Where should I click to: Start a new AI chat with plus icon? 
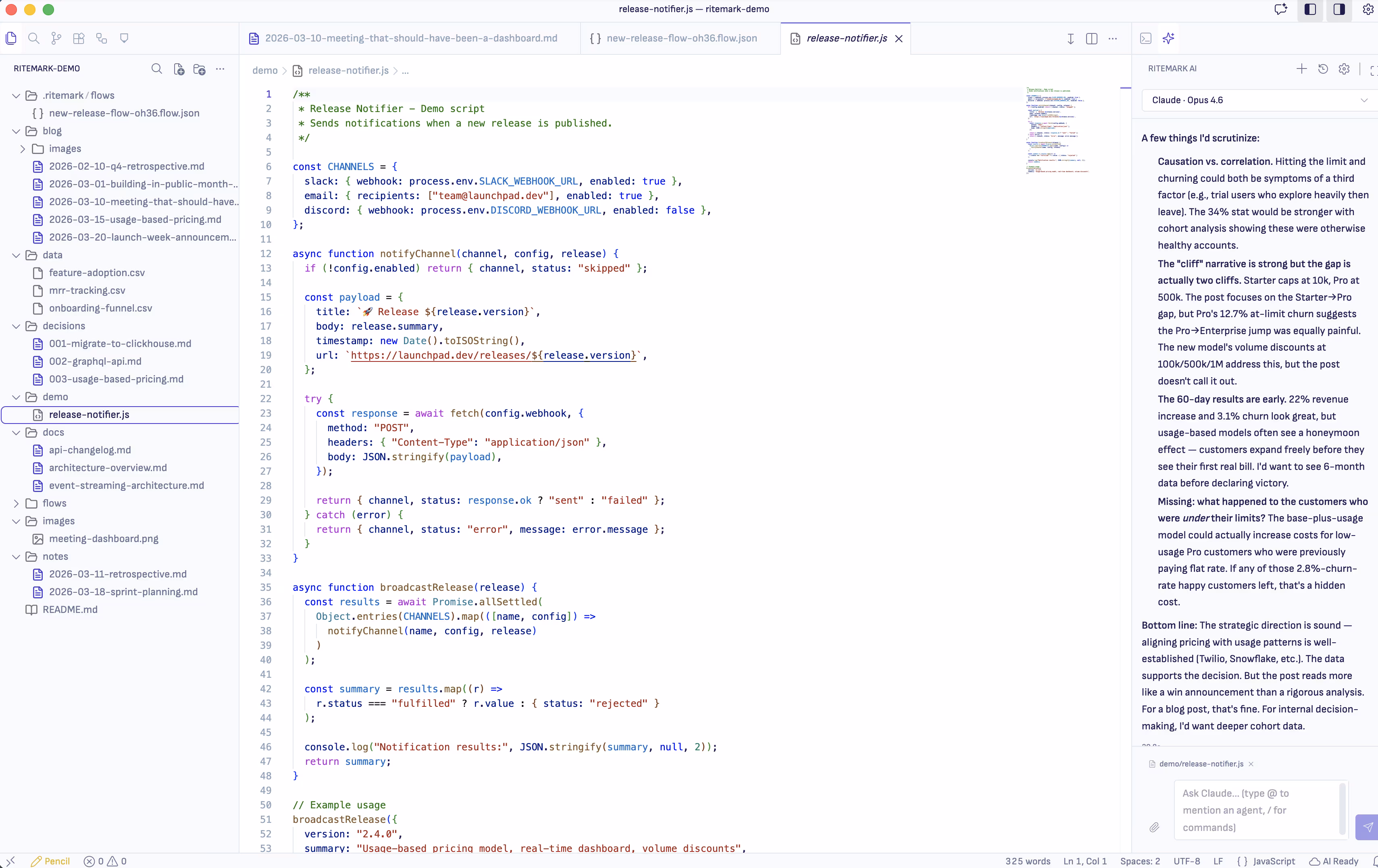point(1301,69)
